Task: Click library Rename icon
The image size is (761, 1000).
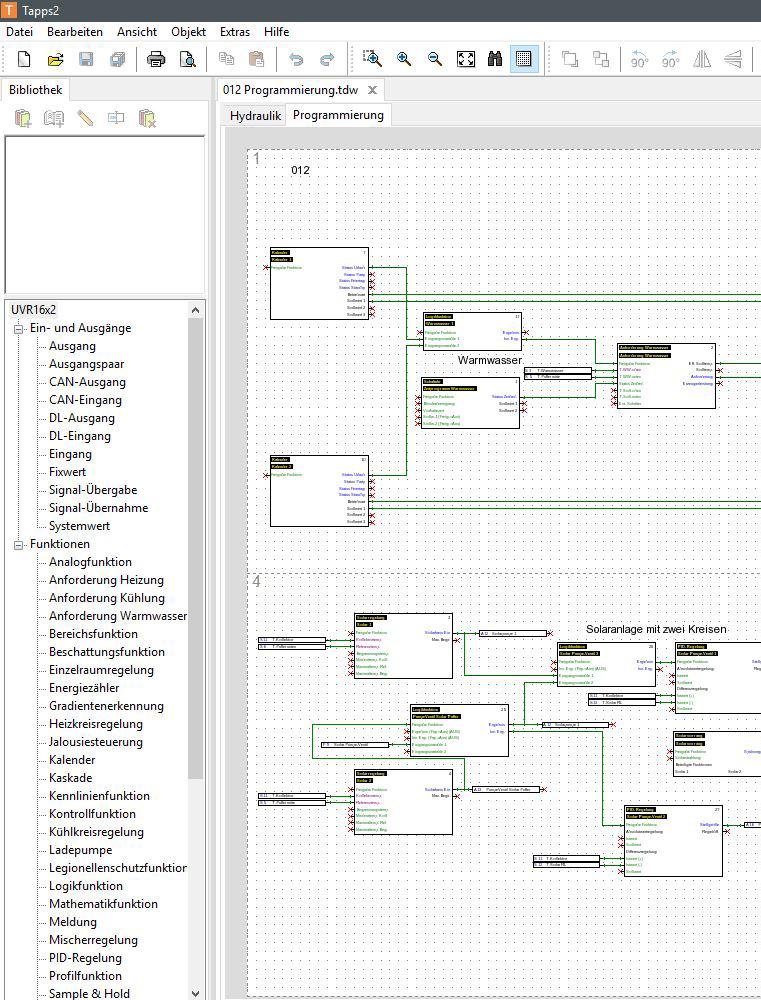Action: 116,118
